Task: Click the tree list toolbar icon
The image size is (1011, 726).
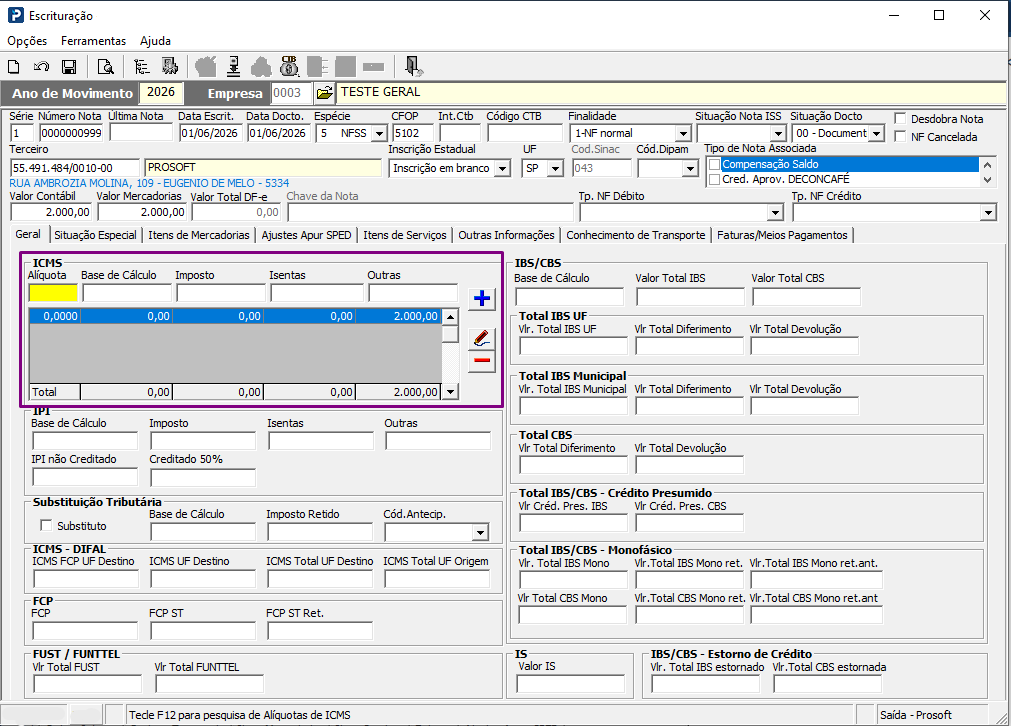Action: pyautogui.click(x=141, y=66)
